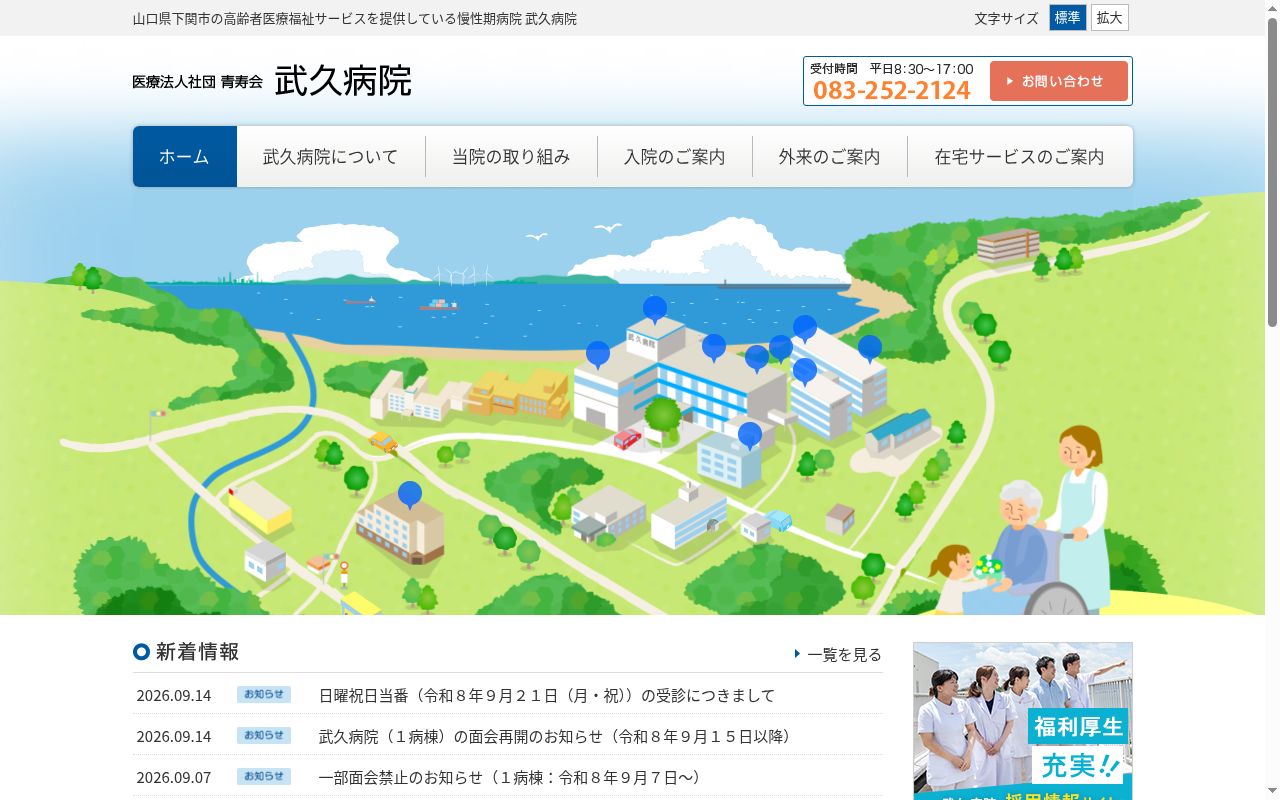Click the お問い合わせ button
Viewport: 1280px width, 800px height.
click(1059, 81)
